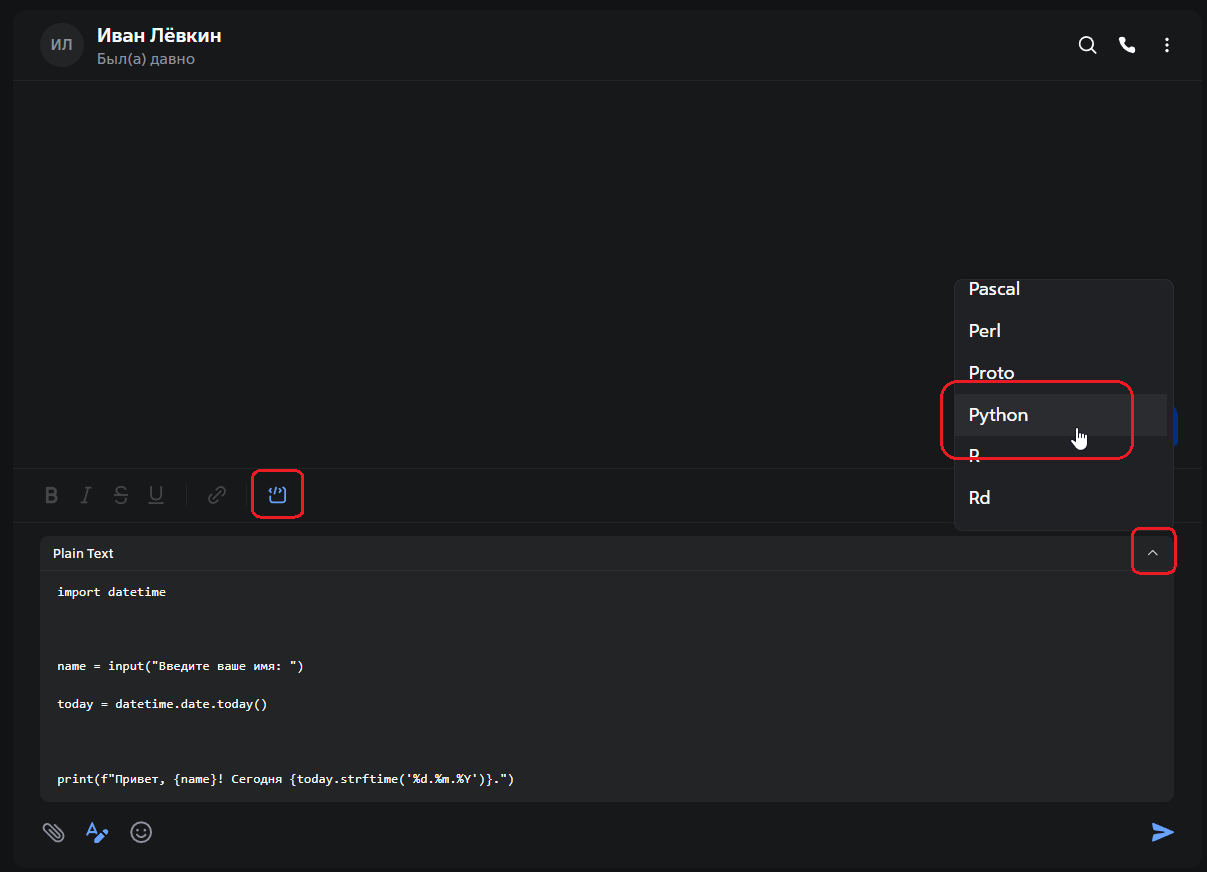The image size is (1207, 872).
Task: Open the text formatting options
Action: pyautogui.click(x=97, y=832)
